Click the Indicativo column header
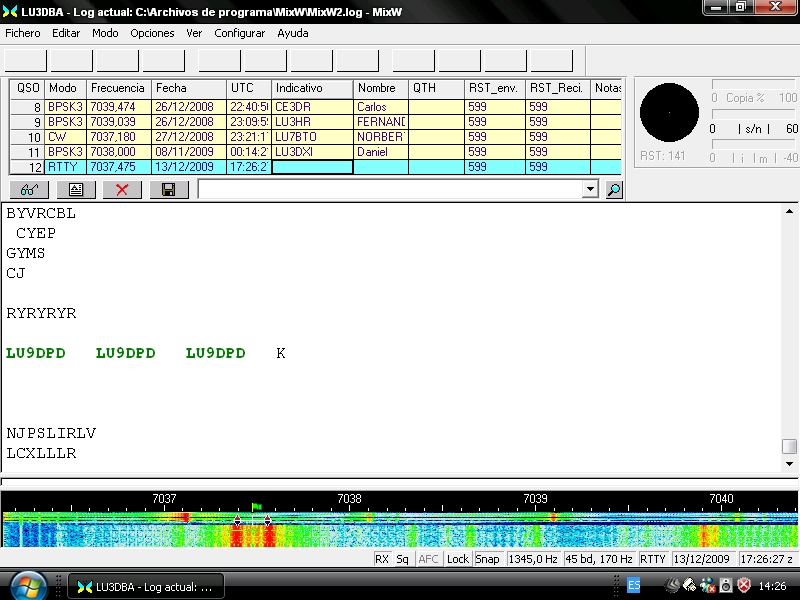Image resolution: width=800 pixels, height=600 pixels. coord(312,88)
